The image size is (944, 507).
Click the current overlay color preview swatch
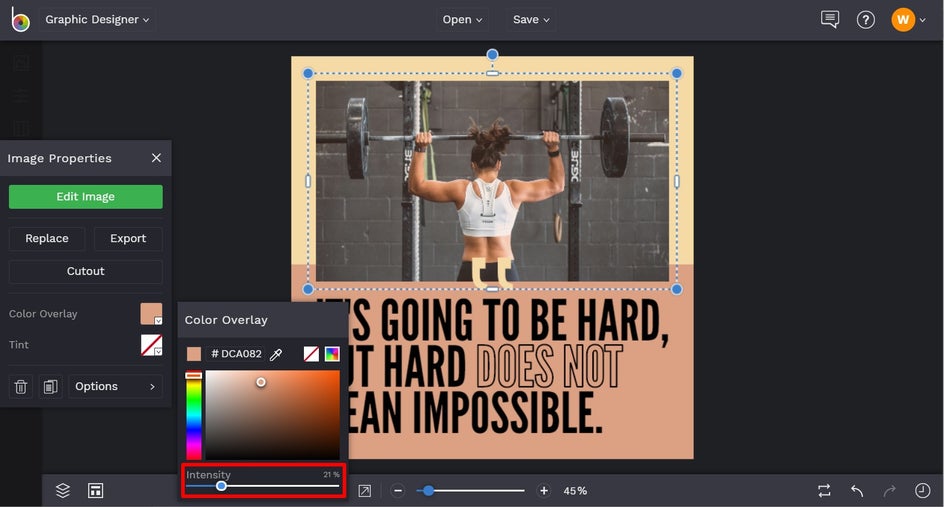coord(194,354)
